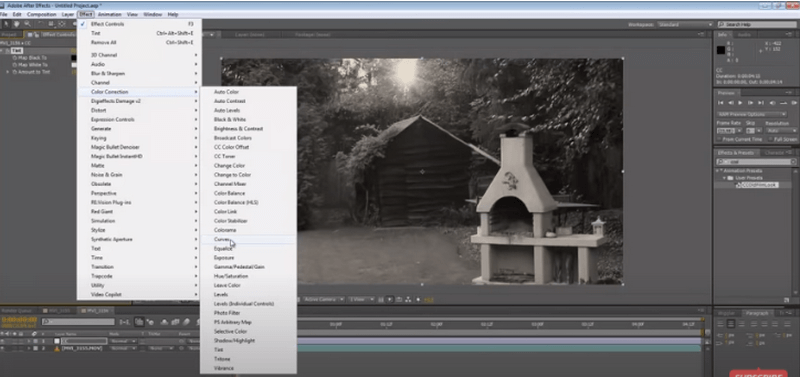Screen dimensions: 800x377
Task: Click the Loop options icon in Preview
Action: [783, 103]
